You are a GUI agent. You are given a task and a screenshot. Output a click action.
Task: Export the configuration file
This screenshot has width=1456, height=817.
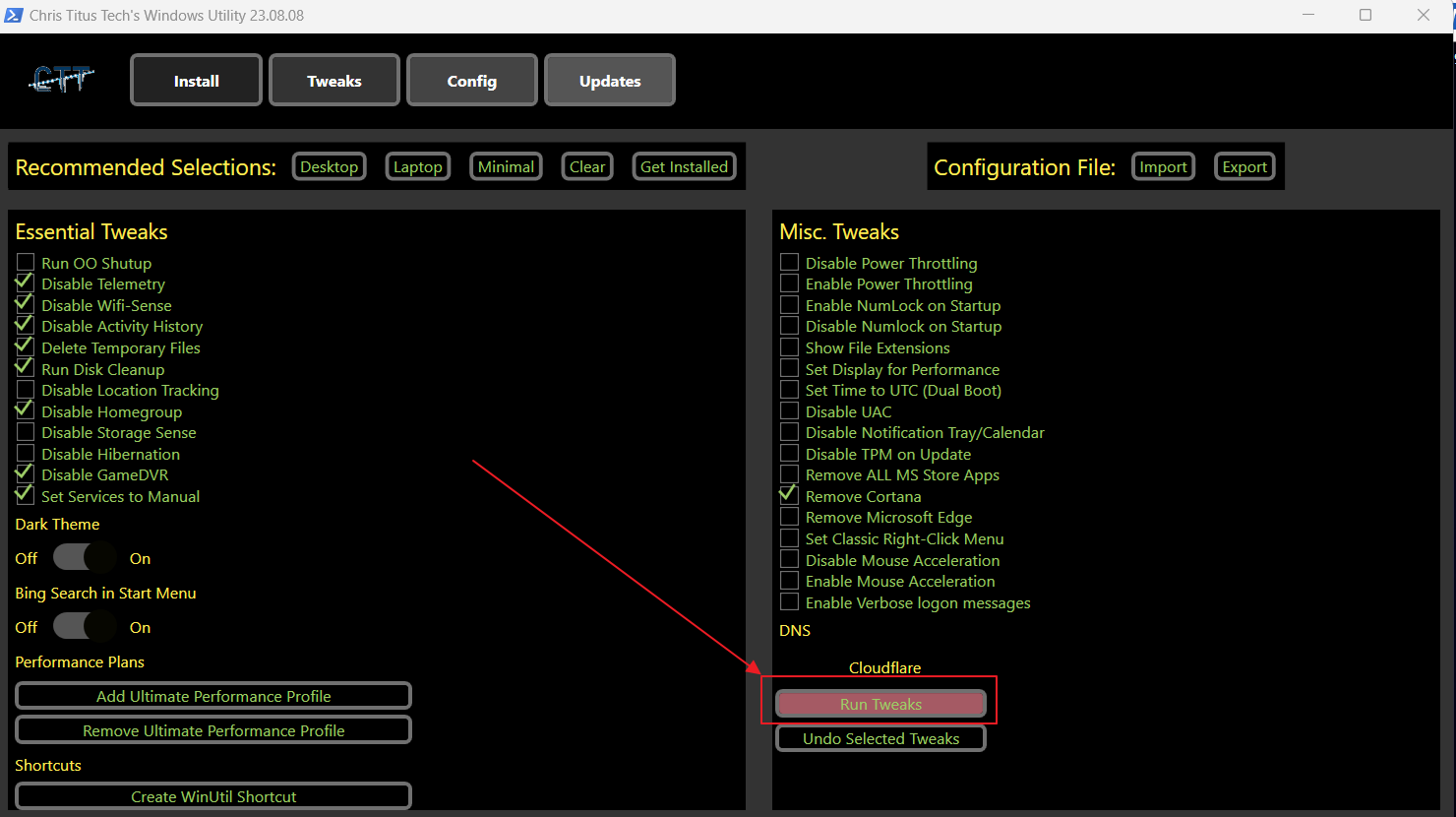click(1244, 166)
